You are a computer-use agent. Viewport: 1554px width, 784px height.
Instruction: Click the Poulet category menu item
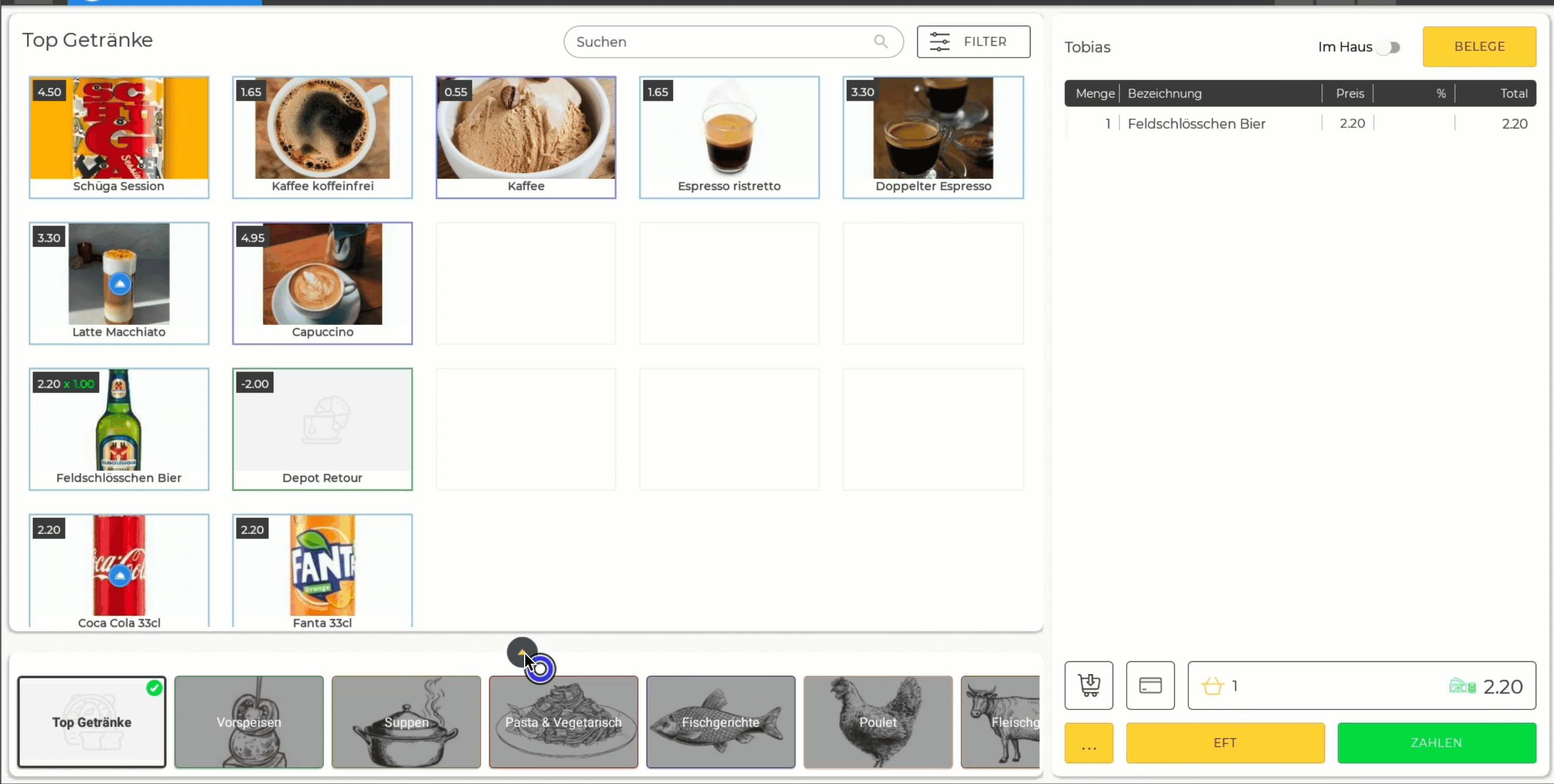(878, 722)
